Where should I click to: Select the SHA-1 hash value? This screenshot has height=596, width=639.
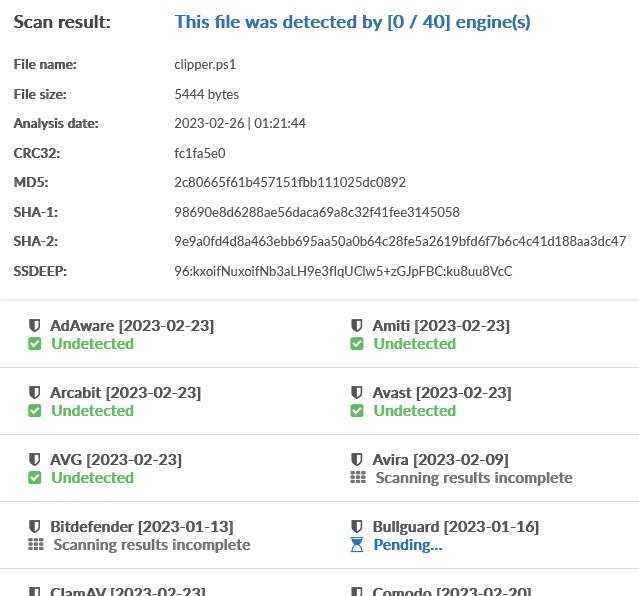pyautogui.click(x=317, y=212)
